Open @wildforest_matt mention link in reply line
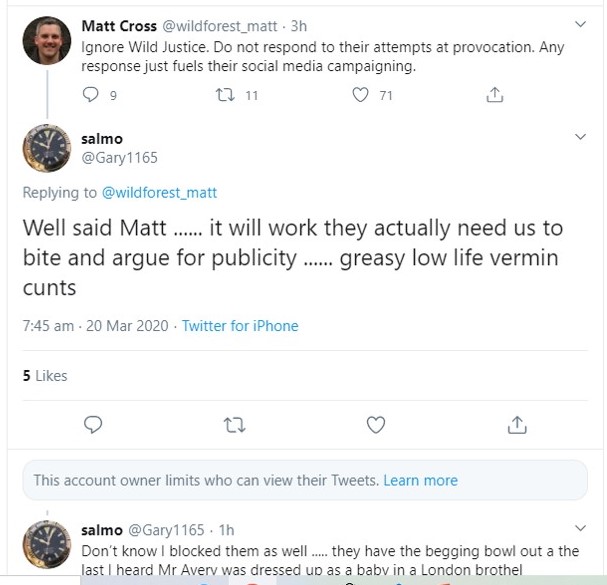 (x=159, y=193)
